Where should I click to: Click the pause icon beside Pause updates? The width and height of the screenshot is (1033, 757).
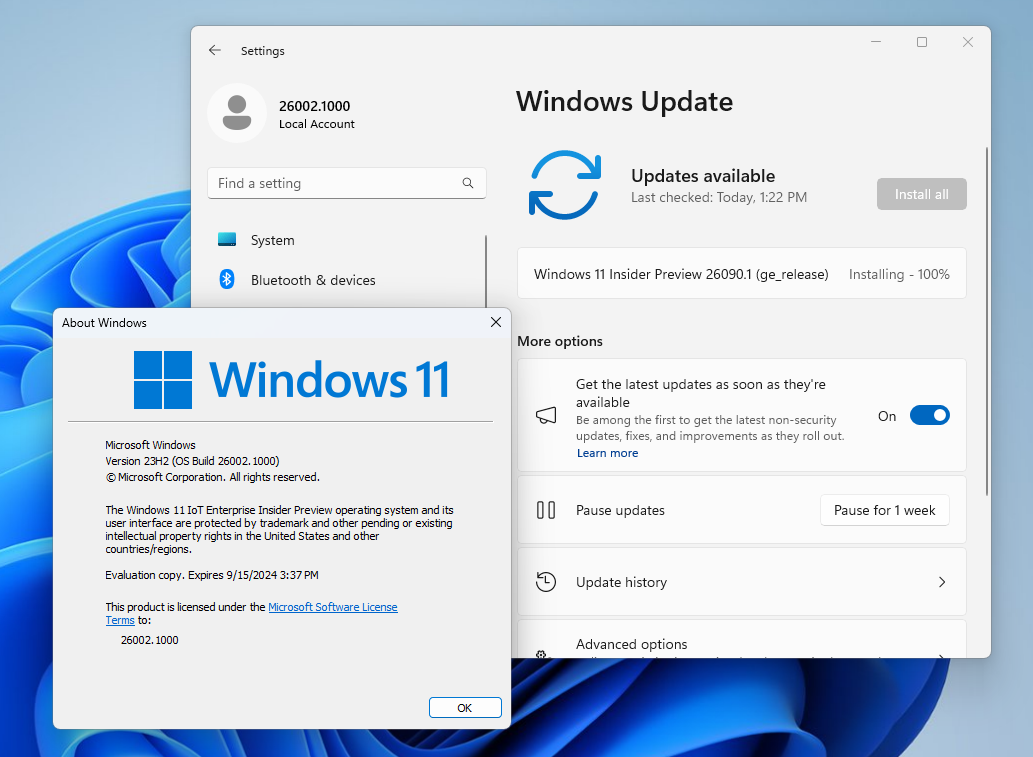pyautogui.click(x=546, y=510)
